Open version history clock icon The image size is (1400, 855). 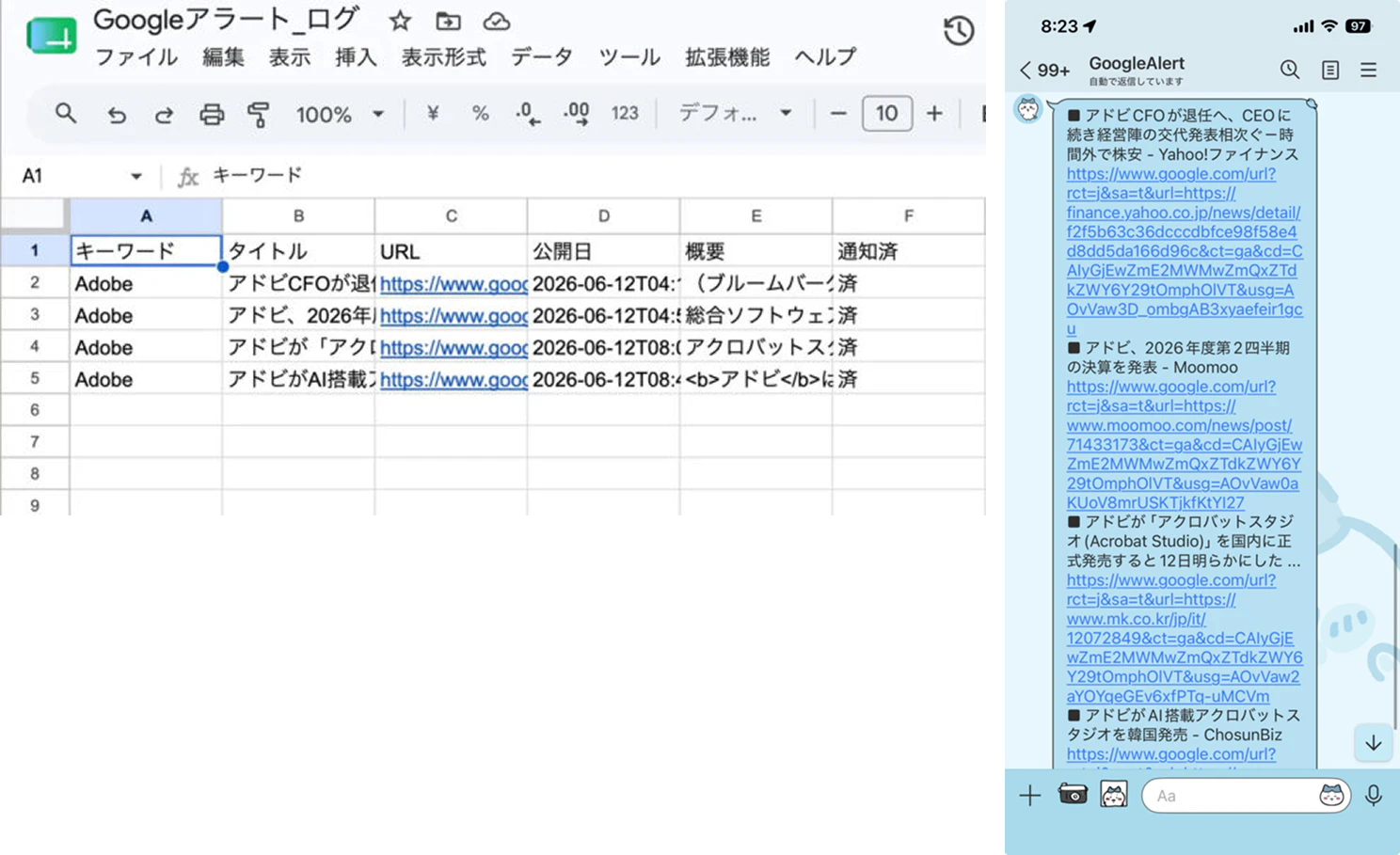click(x=958, y=31)
